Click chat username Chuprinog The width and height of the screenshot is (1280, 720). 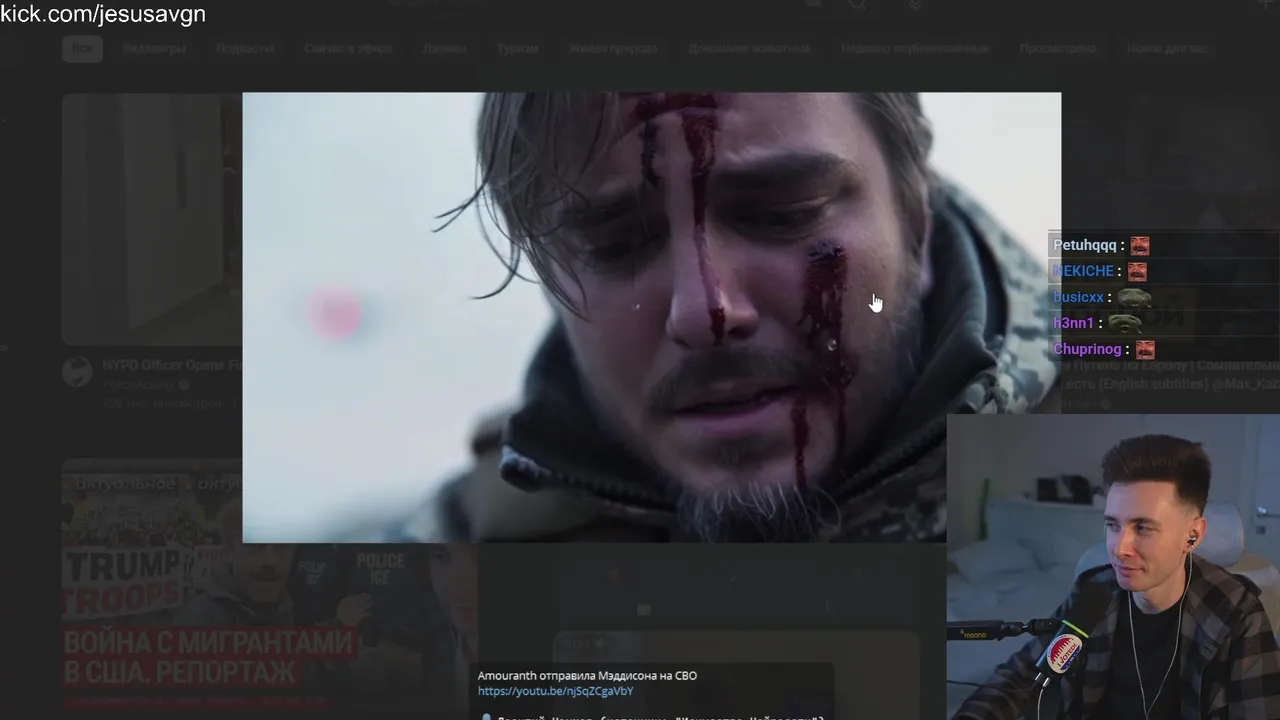tap(1087, 349)
